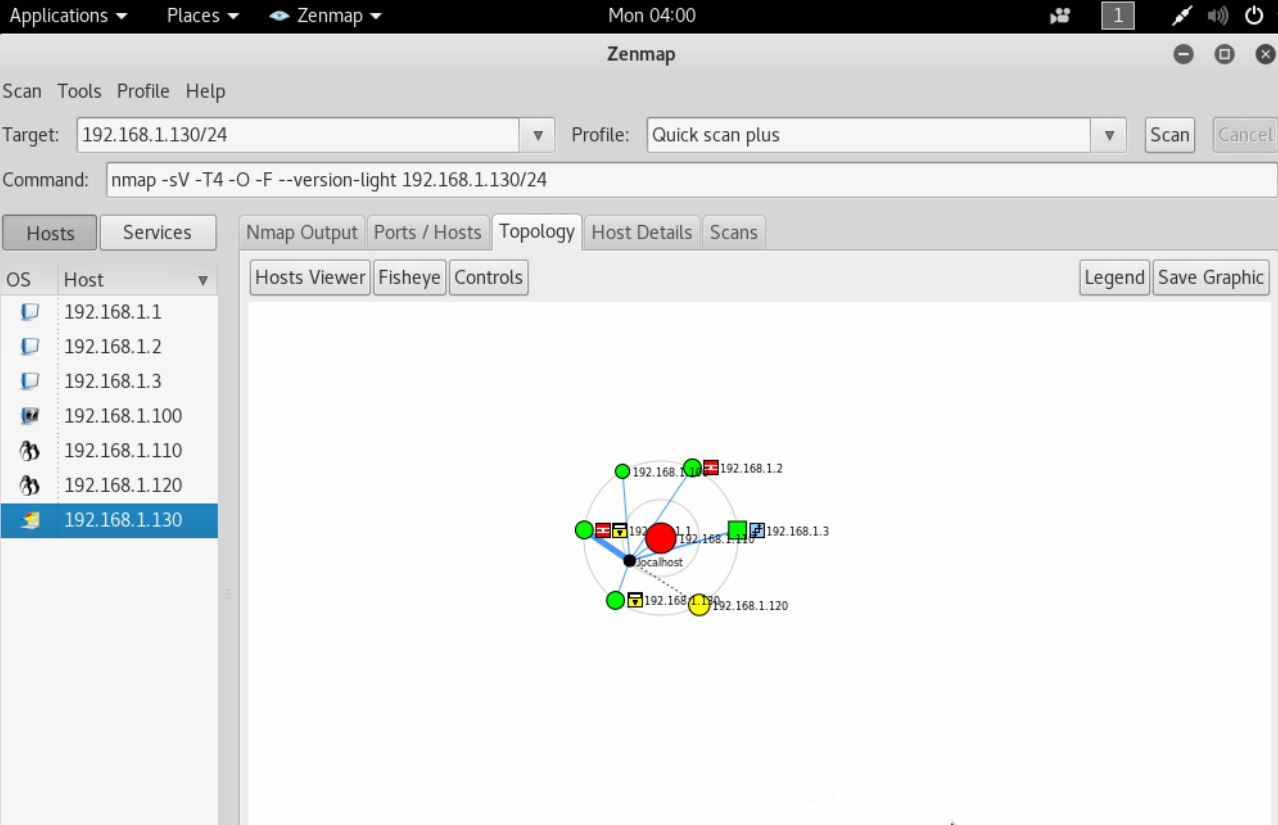Viewport: 1278px width, 825px height.
Task: Open the Tools menu
Action: pos(78,91)
